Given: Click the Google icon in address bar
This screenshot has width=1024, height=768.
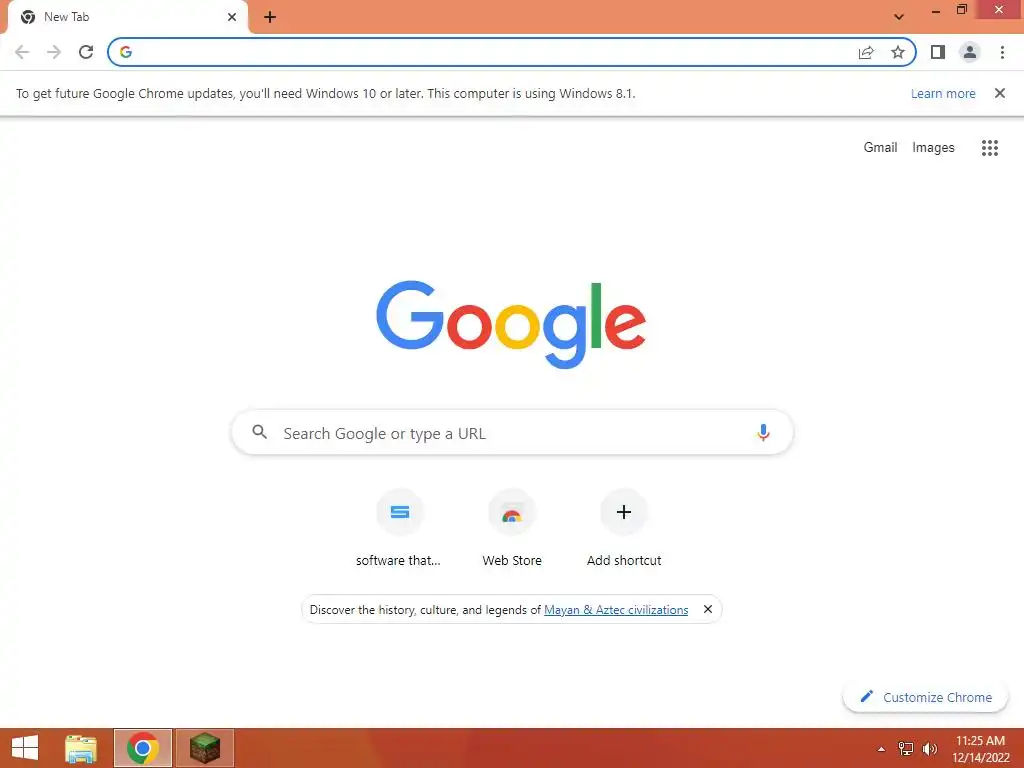Looking at the screenshot, I should click(126, 52).
